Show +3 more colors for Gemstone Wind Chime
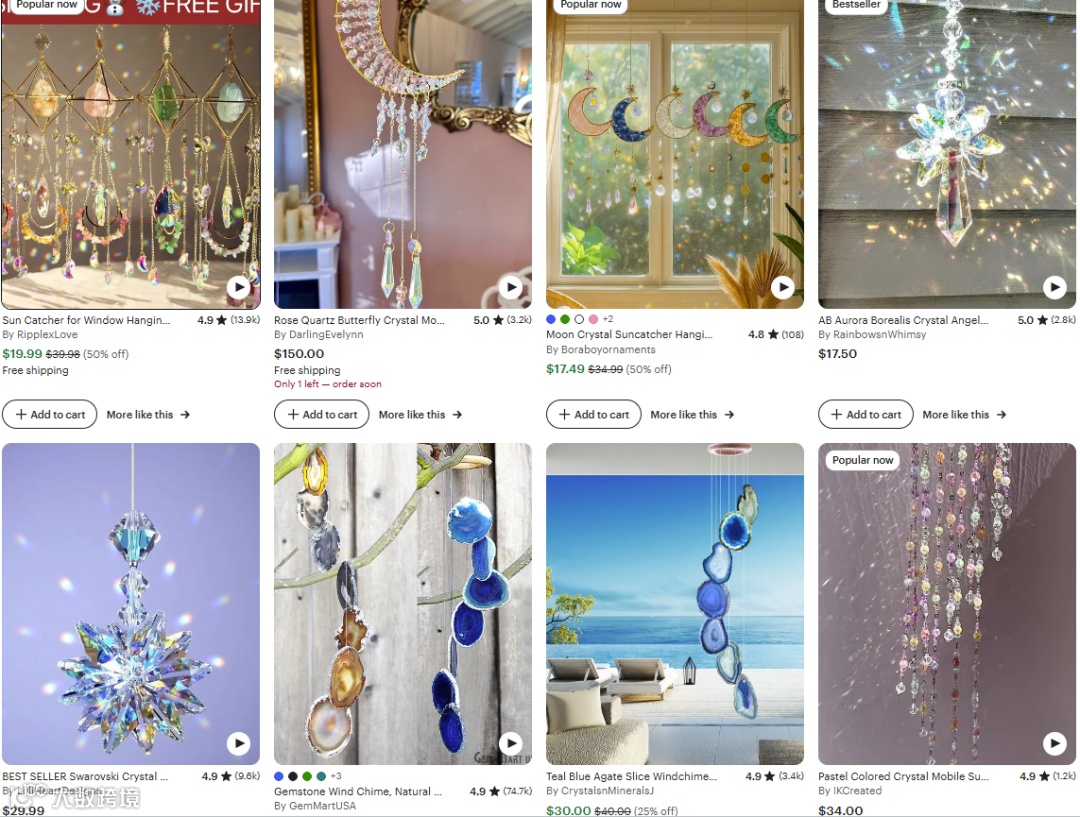1080x817 pixels. tap(335, 776)
